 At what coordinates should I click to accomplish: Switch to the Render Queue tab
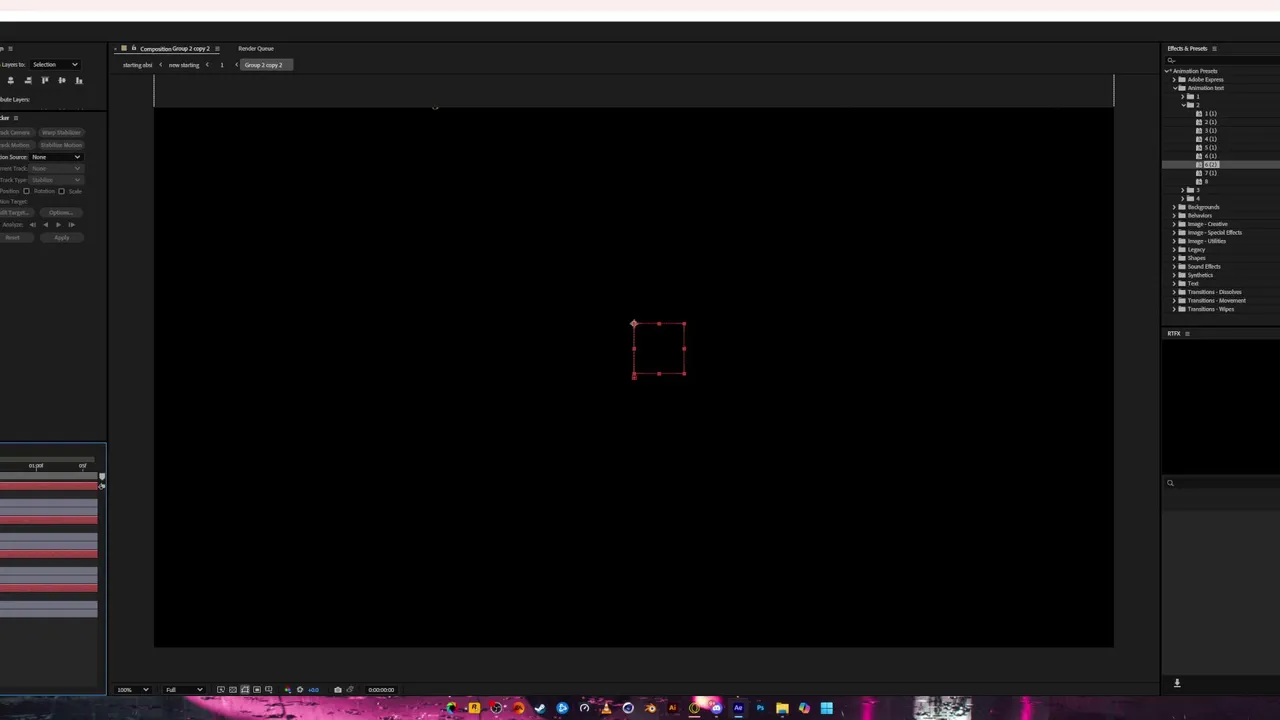point(256,48)
